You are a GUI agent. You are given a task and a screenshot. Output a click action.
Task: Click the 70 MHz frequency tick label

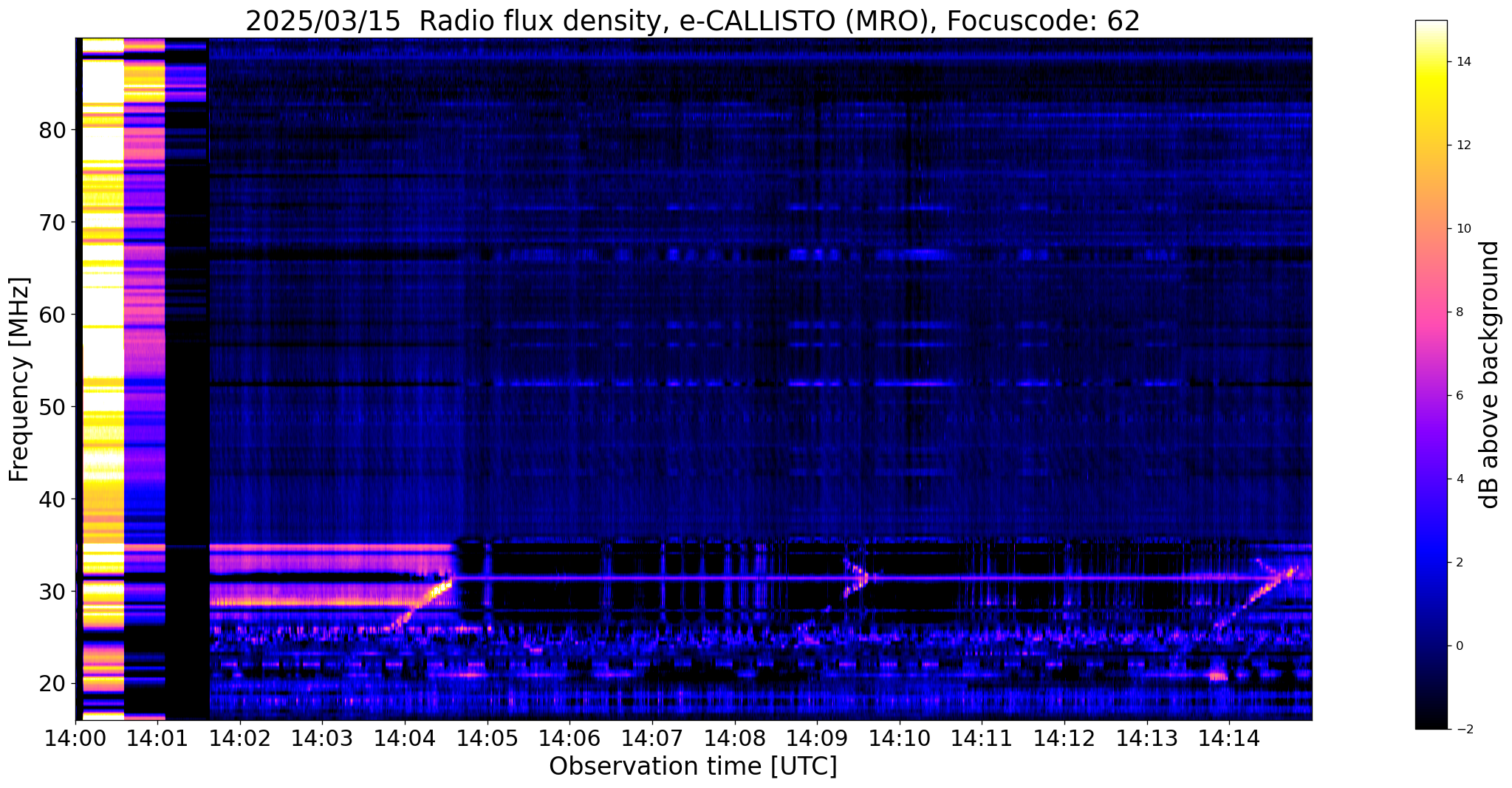(52, 222)
